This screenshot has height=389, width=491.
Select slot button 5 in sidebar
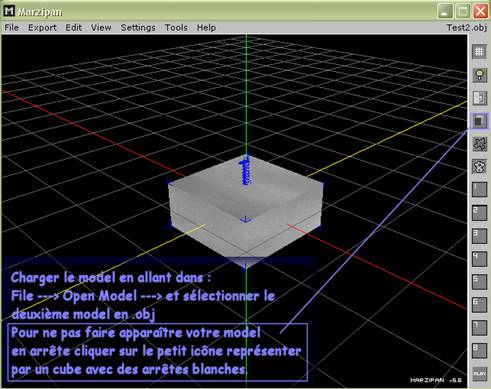[x=479, y=281]
